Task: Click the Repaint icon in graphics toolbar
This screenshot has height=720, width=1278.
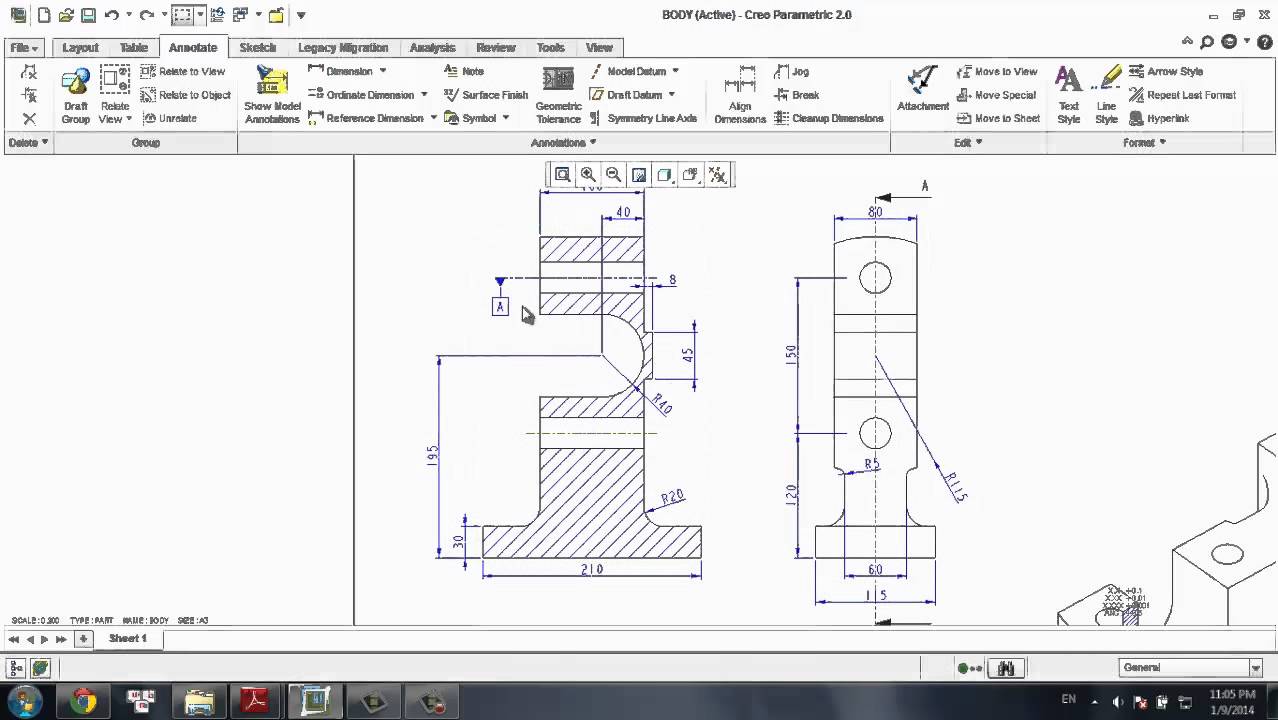Action: (x=639, y=175)
